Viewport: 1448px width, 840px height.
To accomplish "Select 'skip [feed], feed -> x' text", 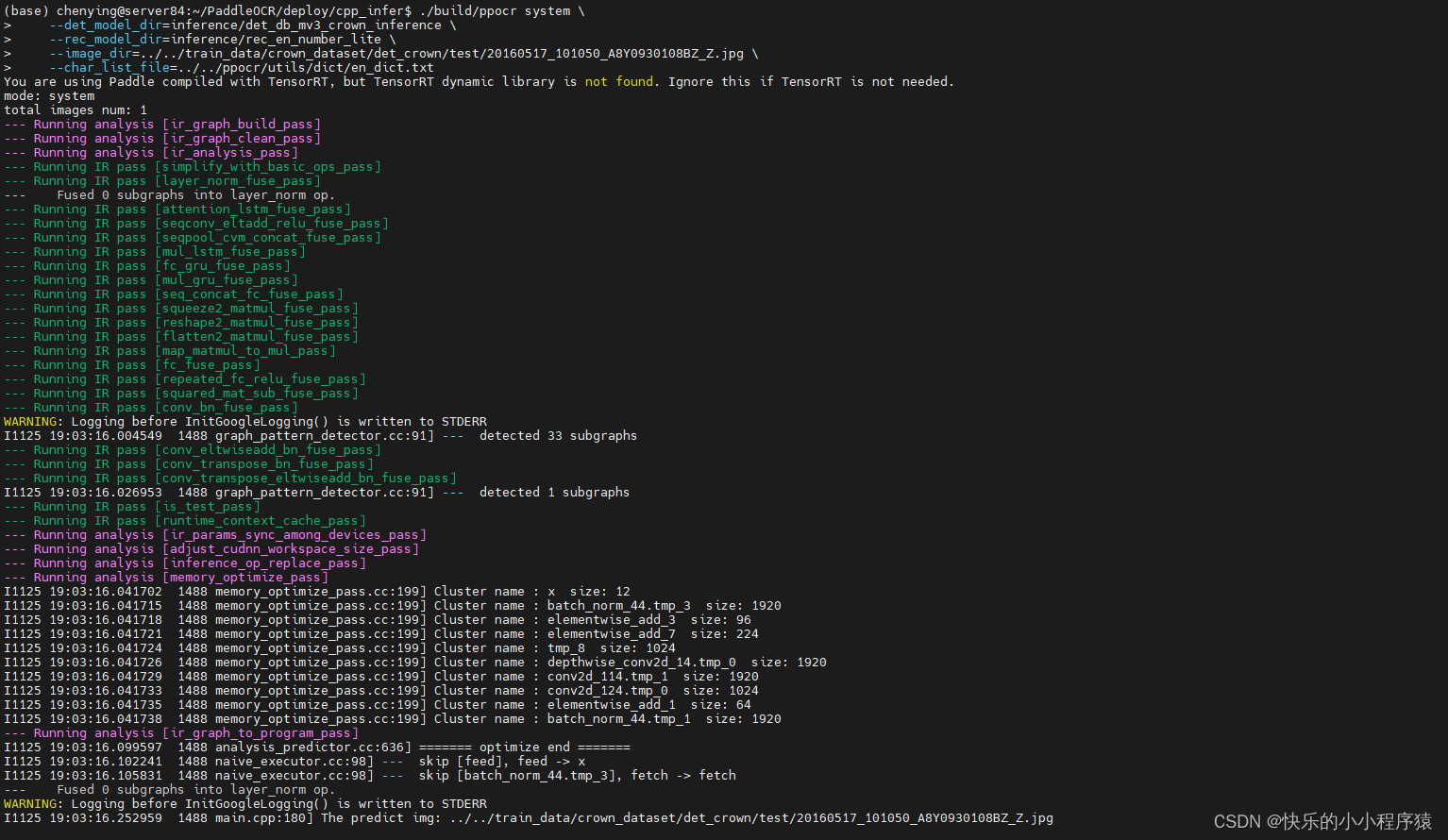I will coord(502,762).
